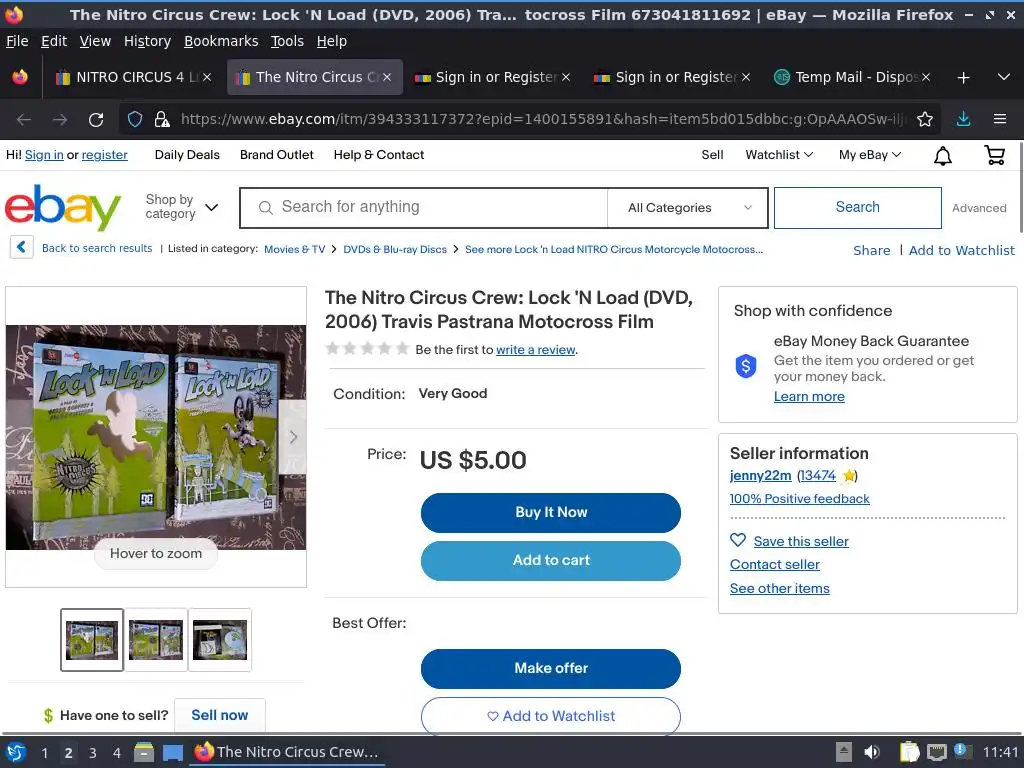Click the Sign in link

pyautogui.click(x=44, y=155)
